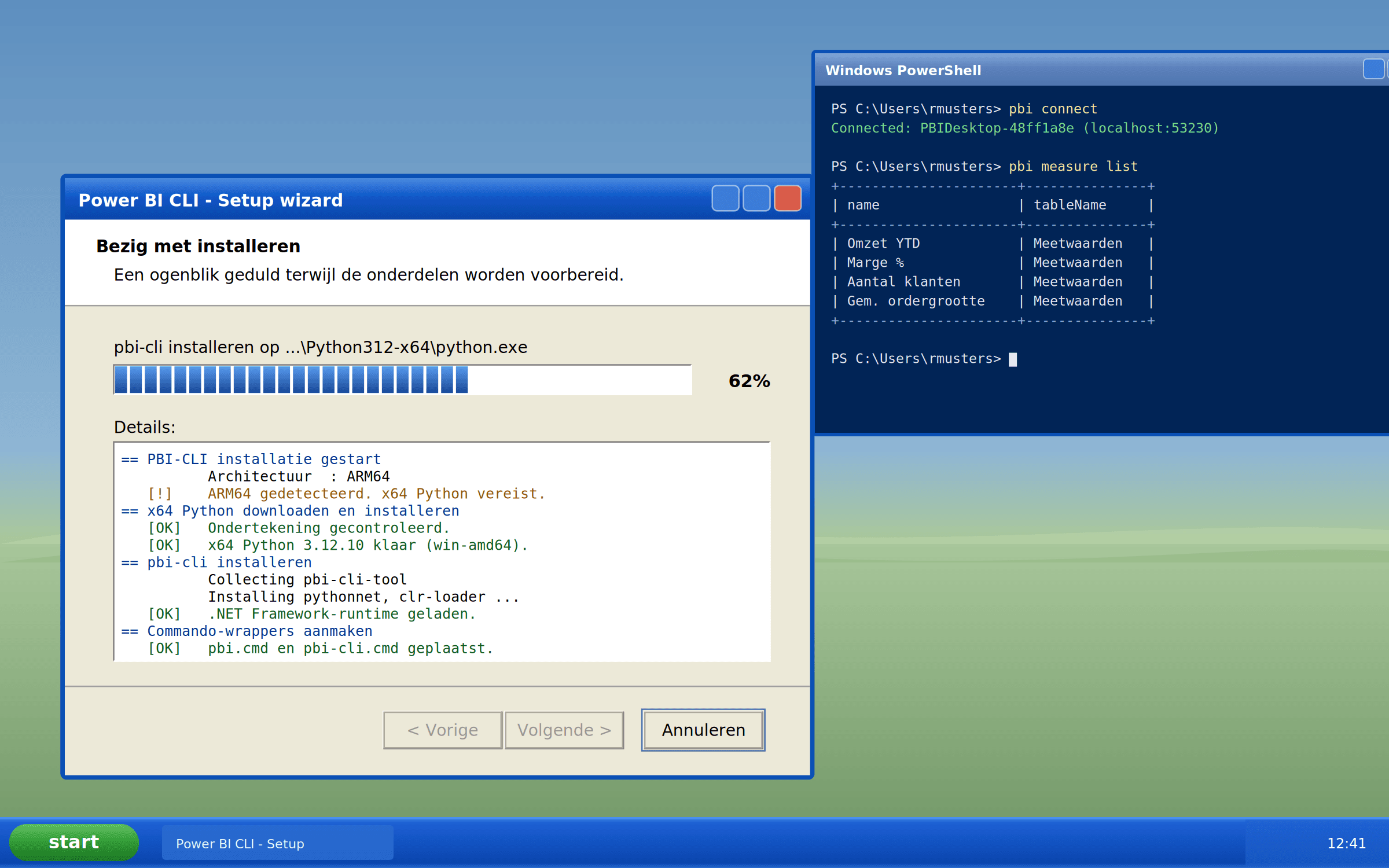Click the Annuleren button
This screenshot has width=1389, height=868.
(703, 730)
